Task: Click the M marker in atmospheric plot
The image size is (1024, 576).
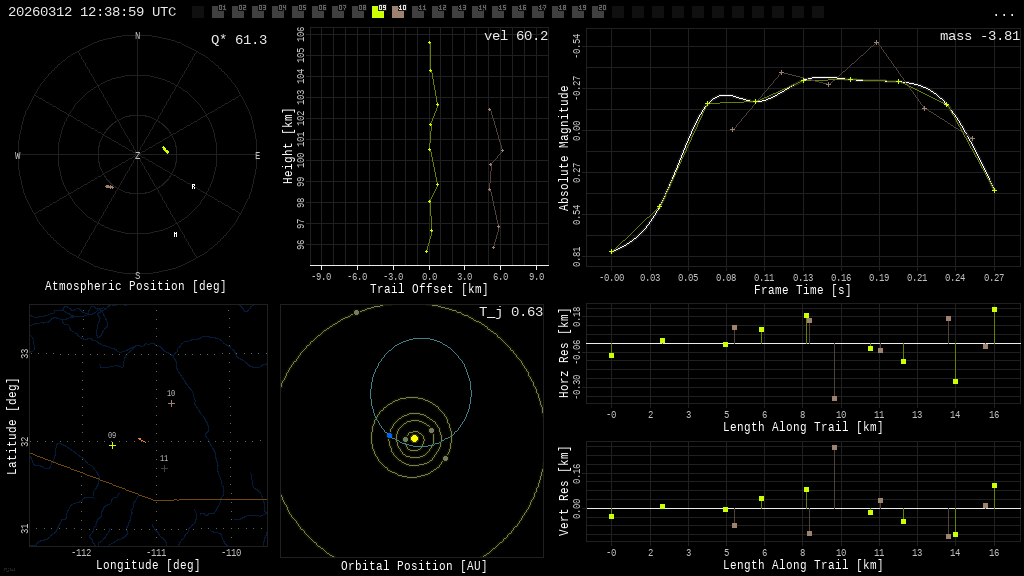Action: coord(175,234)
